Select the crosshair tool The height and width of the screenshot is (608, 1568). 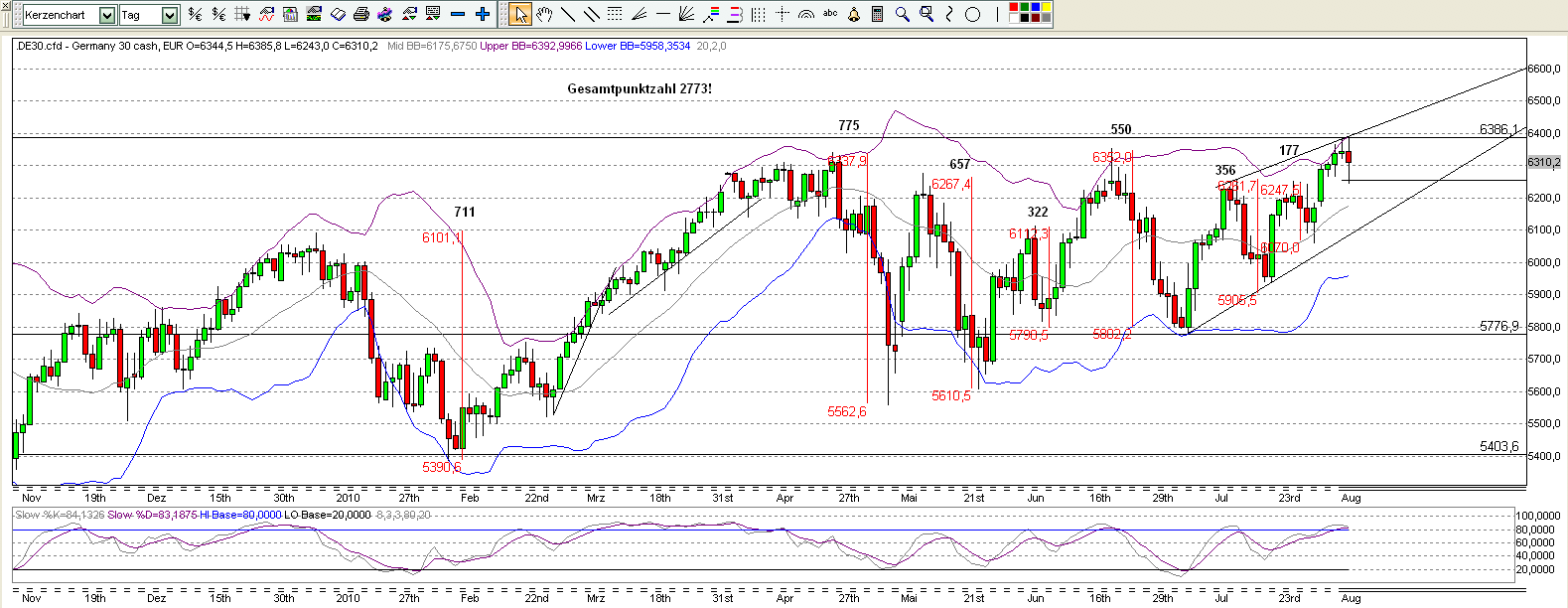point(783,14)
